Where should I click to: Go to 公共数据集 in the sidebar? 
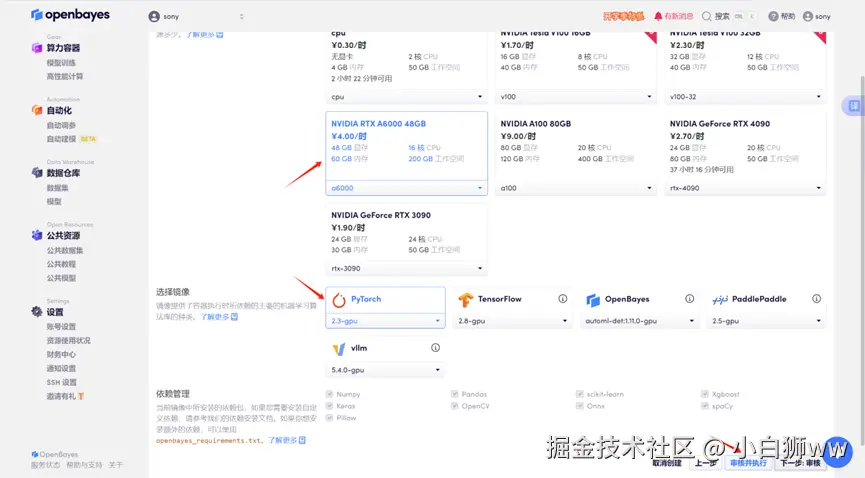[65, 250]
